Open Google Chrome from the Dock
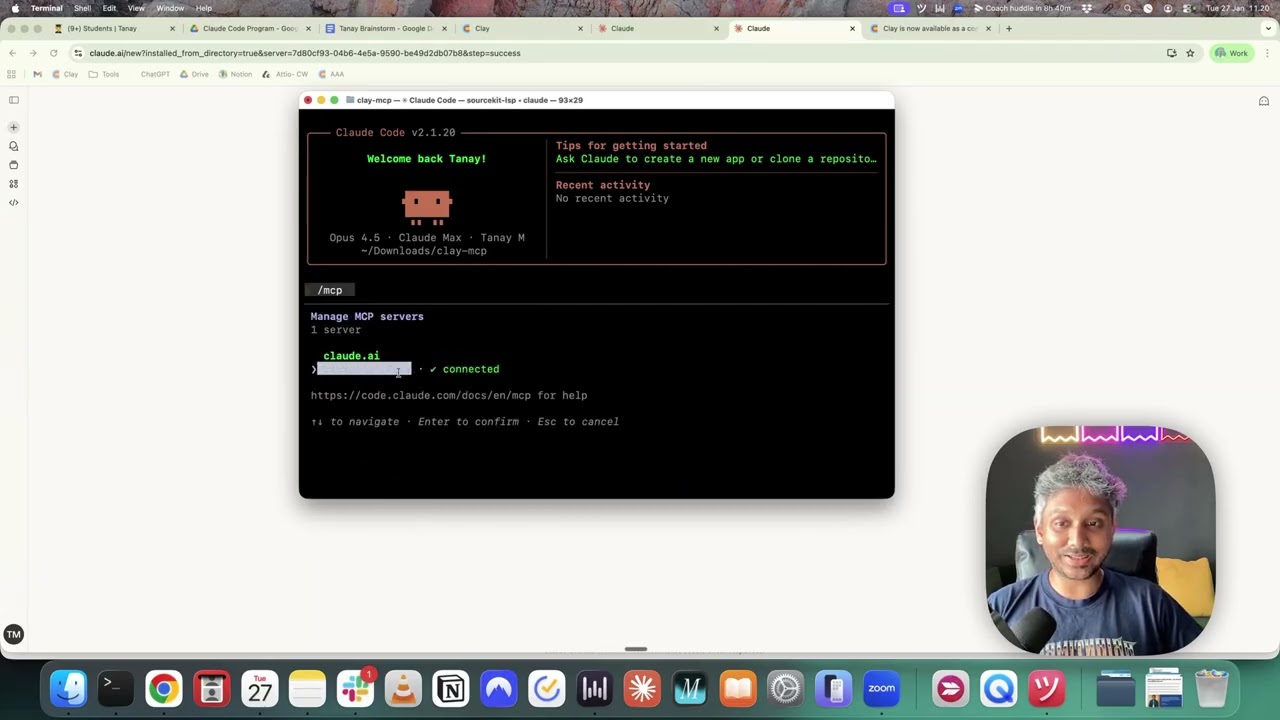This screenshot has width=1280, height=720. click(x=164, y=688)
